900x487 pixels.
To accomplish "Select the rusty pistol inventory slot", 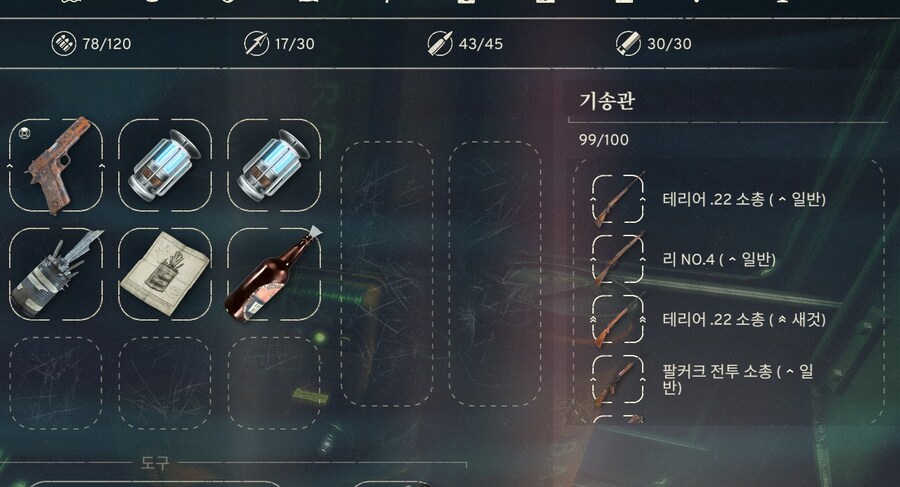I will [x=56, y=165].
